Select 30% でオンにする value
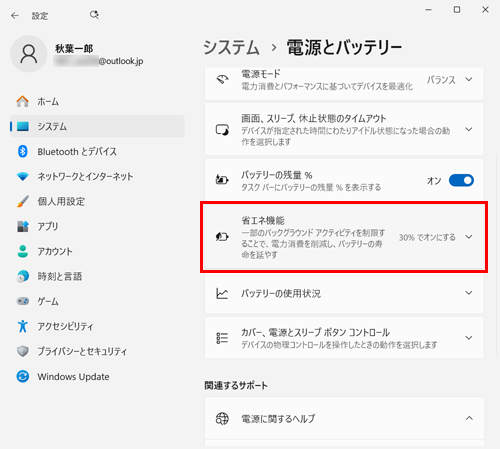The height and width of the screenshot is (449, 500). 427,237
